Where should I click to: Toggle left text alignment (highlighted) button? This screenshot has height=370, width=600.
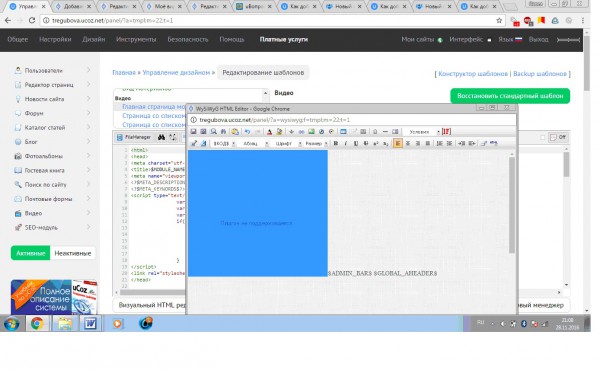(x=398, y=143)
